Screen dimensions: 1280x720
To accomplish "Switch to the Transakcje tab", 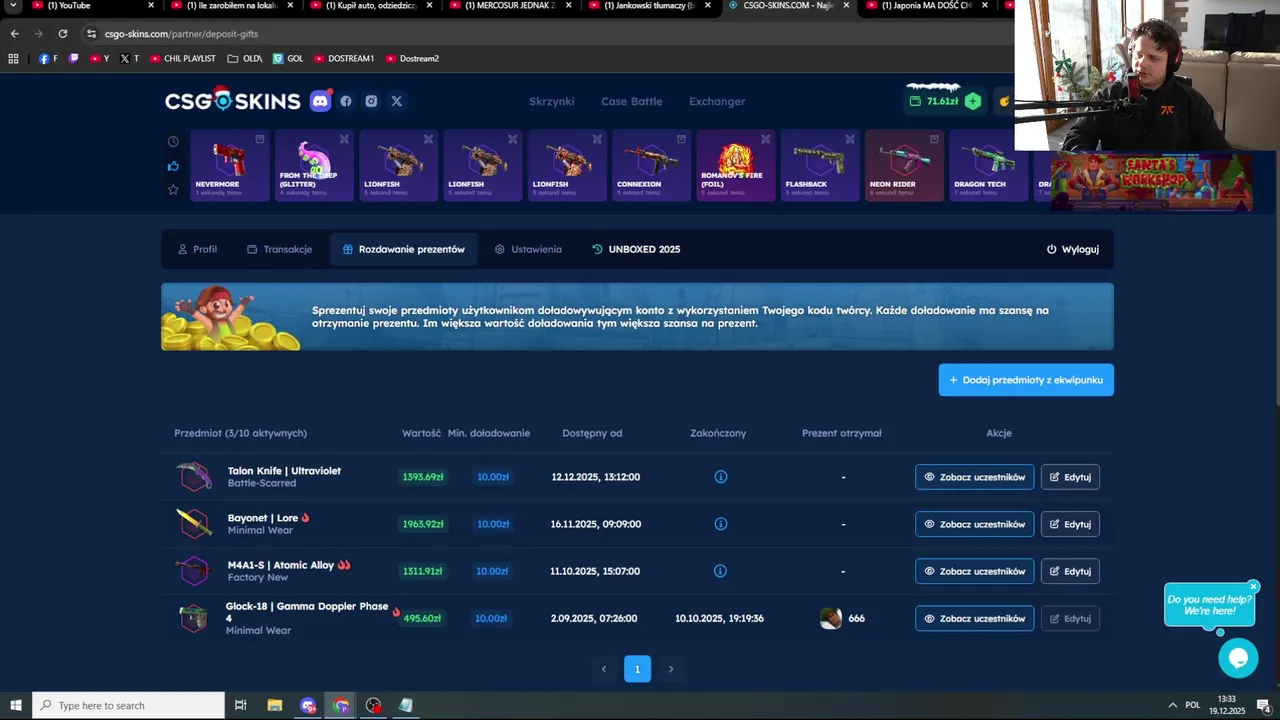I will (280, 249).
